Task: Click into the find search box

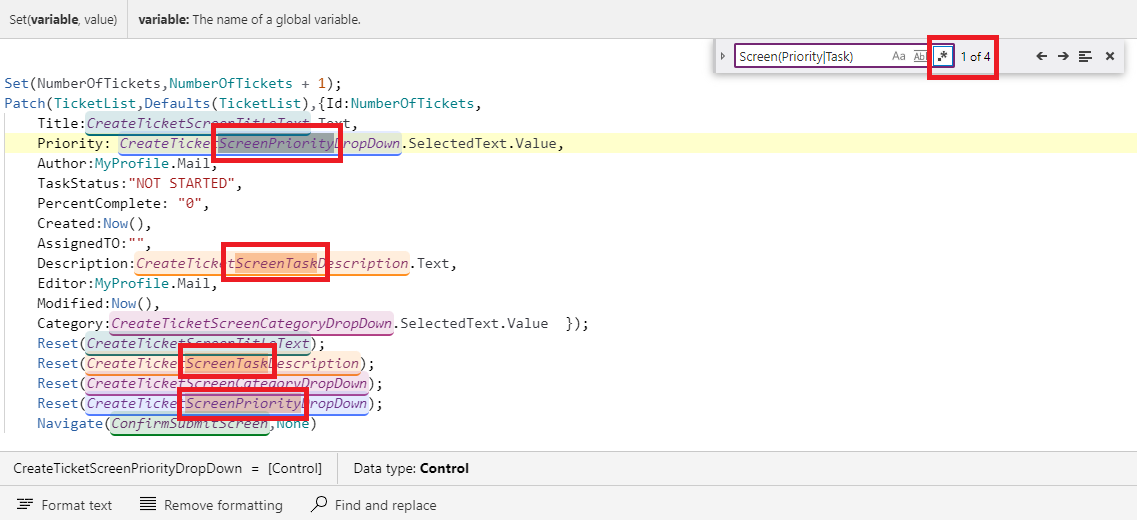Action: coord(812,56)
